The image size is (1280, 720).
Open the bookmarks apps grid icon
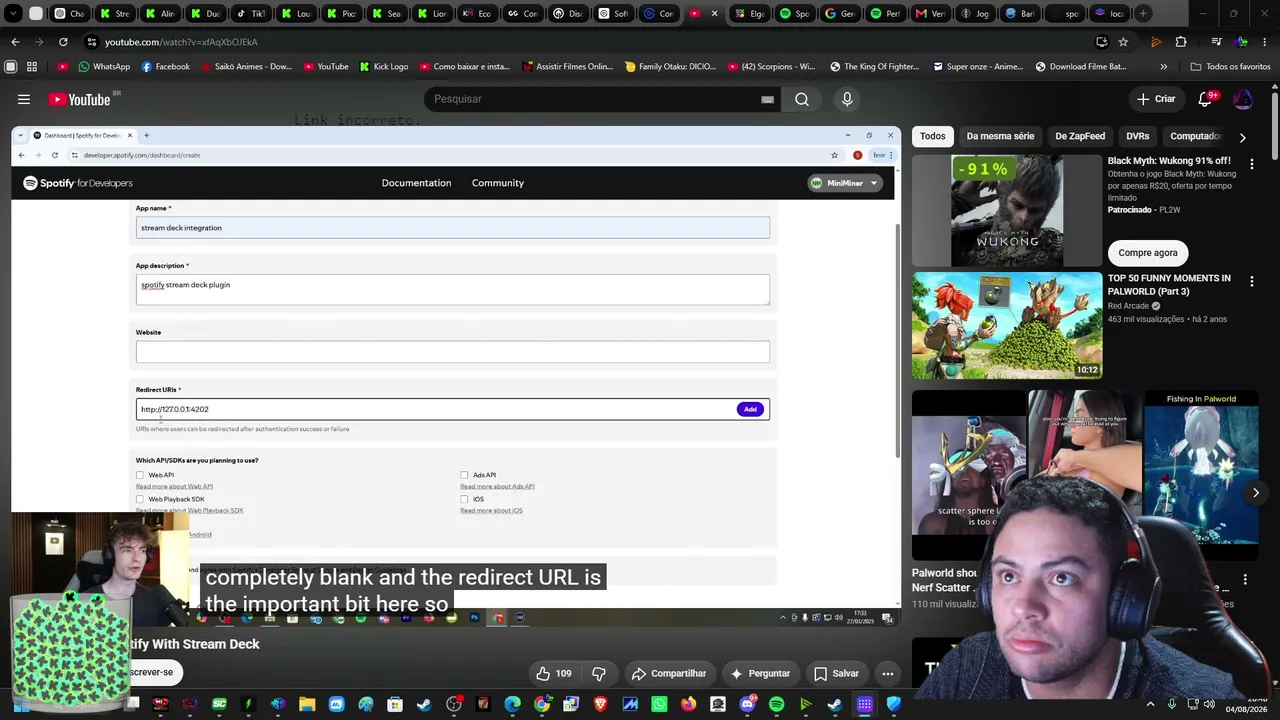(x=32, y=67)
